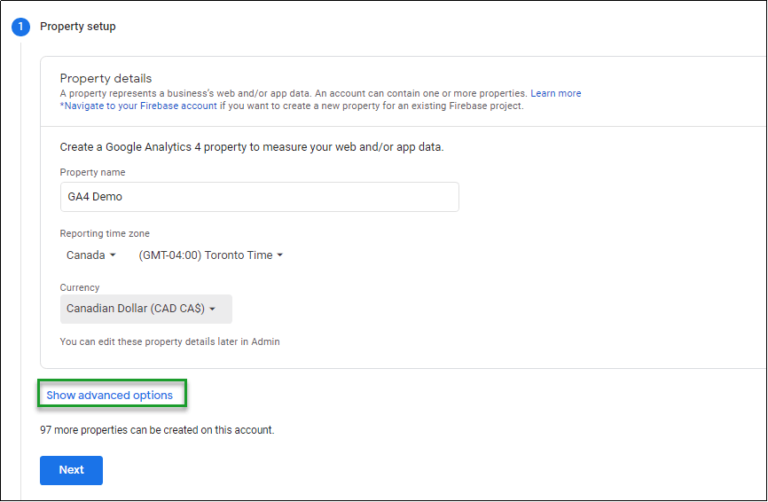The width and height of the screenshot is (768, 502).
Task: Click the Property name field containing GA4 Demo
Action: pyautogui.click(x=260, y=197)
